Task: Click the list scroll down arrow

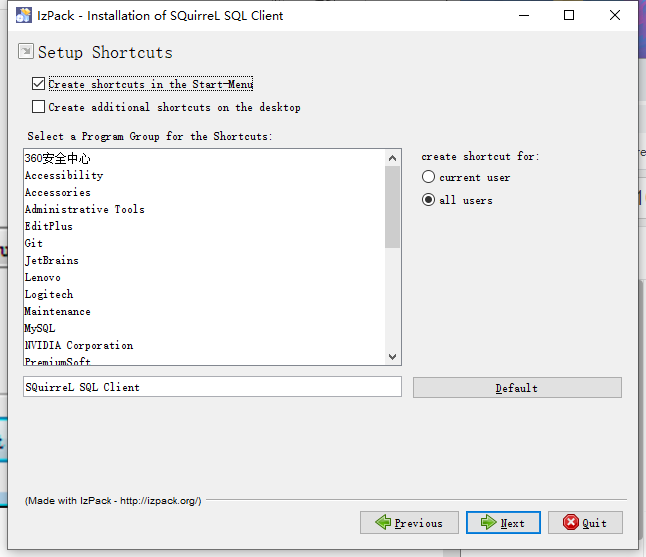Action: [393, 356]
